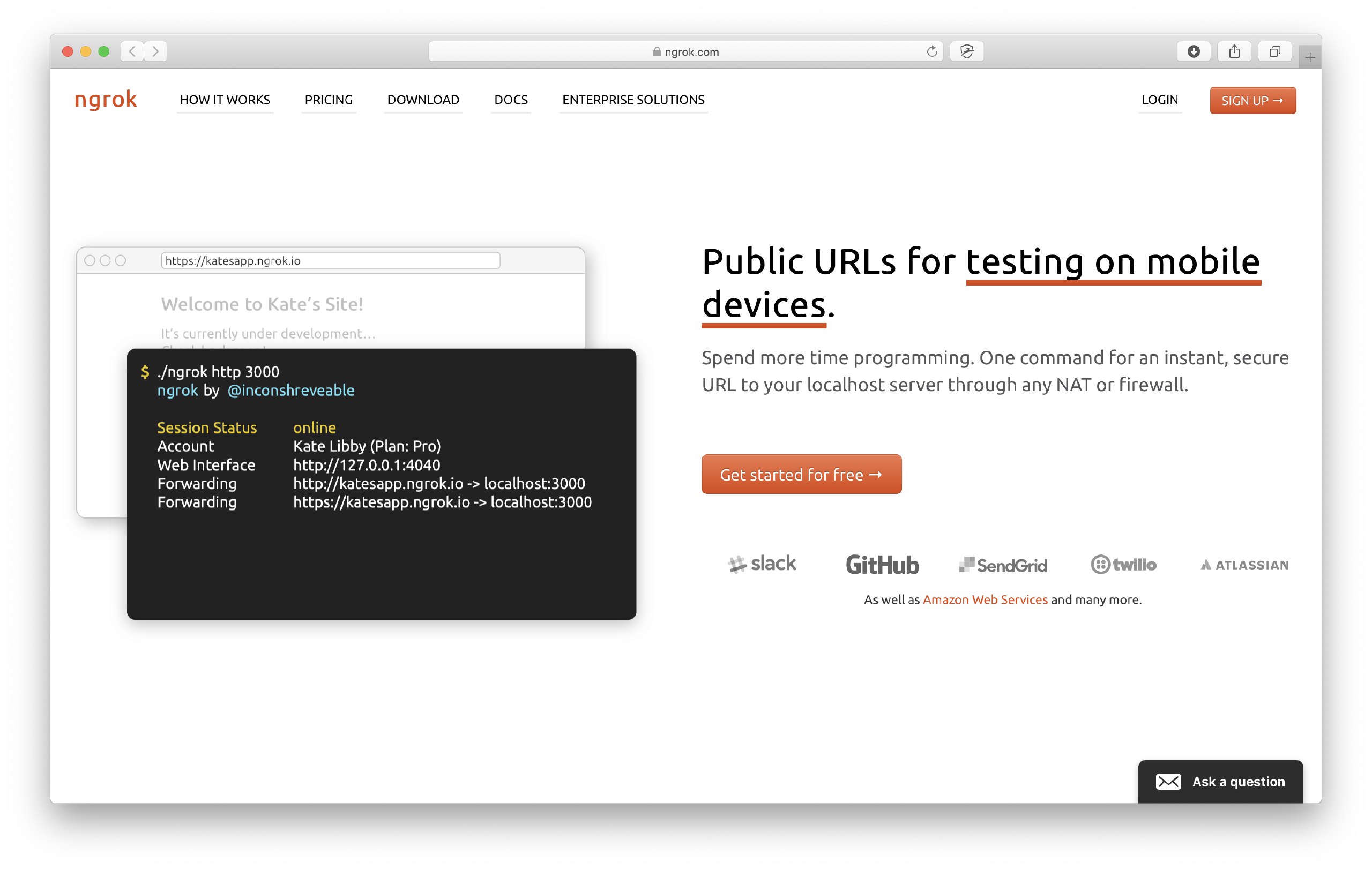Open the PRICING page
The width and height of the screenshot is (1372, 870).
pos(329,100)
